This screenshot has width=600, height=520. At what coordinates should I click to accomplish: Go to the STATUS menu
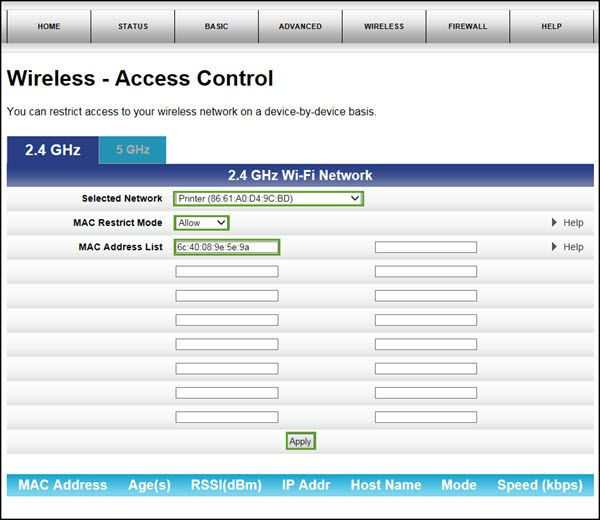[x=132, y=26]
